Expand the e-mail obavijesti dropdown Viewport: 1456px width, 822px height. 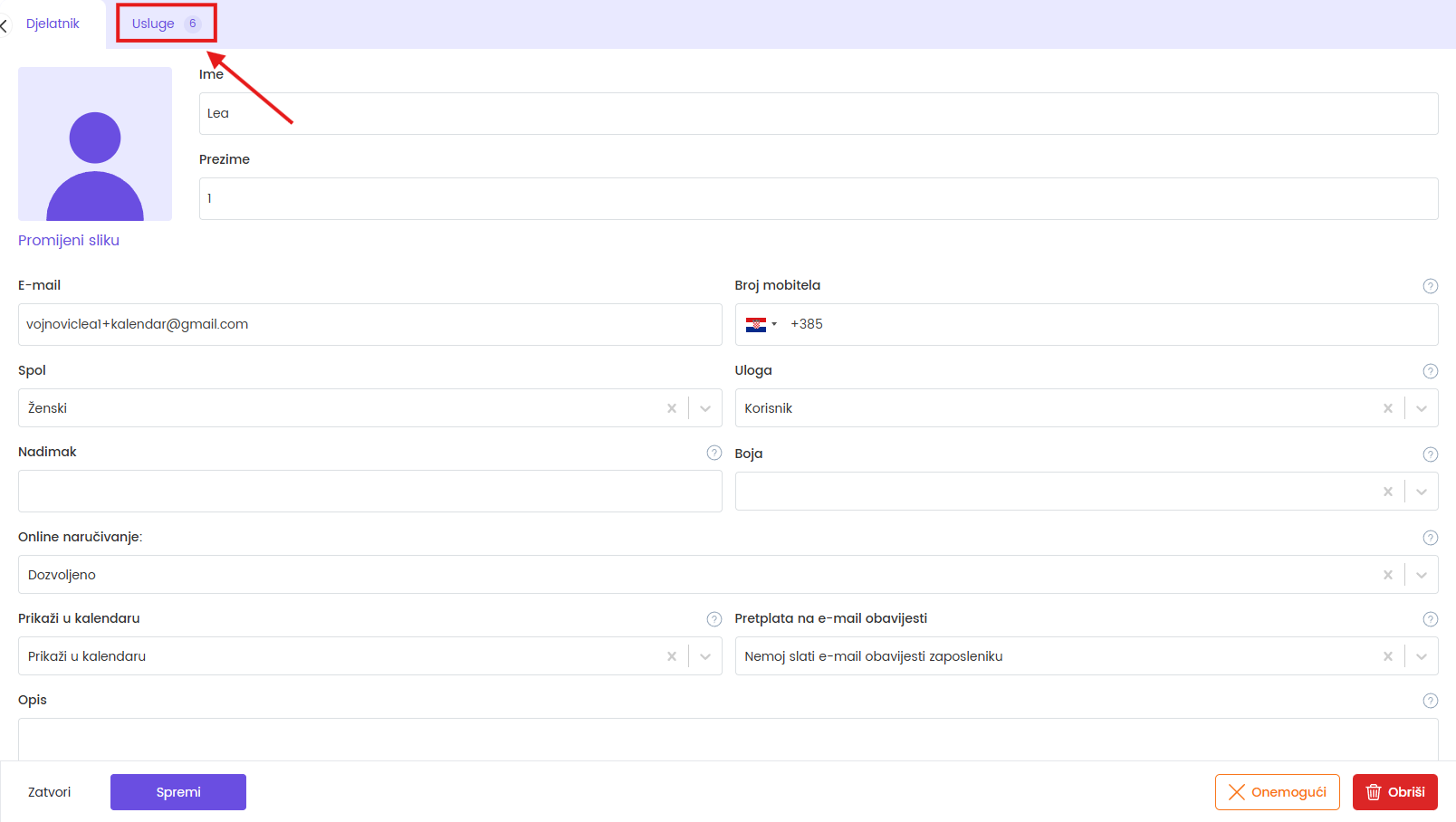pyautogui.click(x=1421, y=656)
